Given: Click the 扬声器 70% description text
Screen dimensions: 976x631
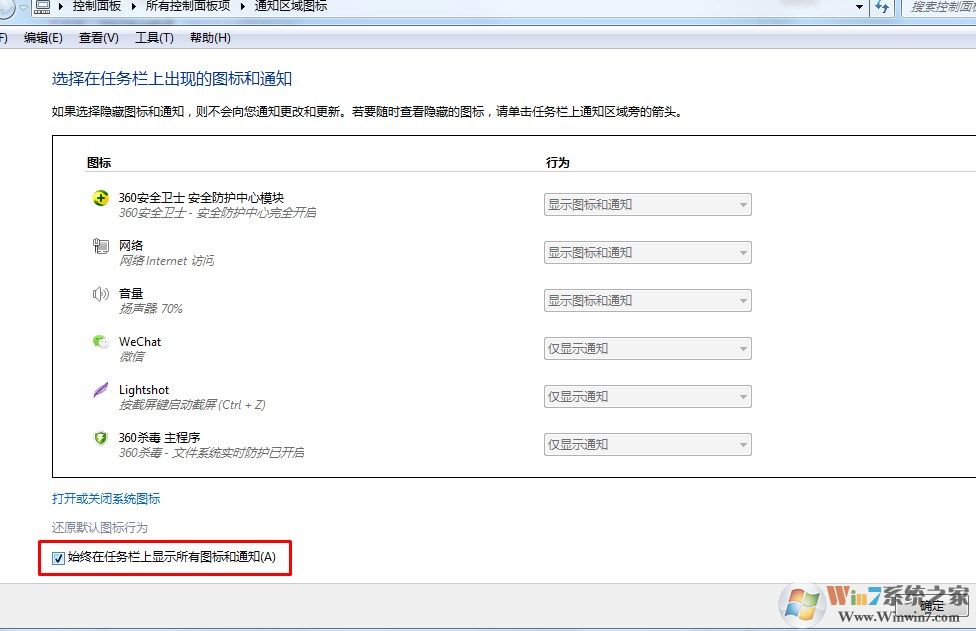Looking at the screenshot, I should coord(151,309).
